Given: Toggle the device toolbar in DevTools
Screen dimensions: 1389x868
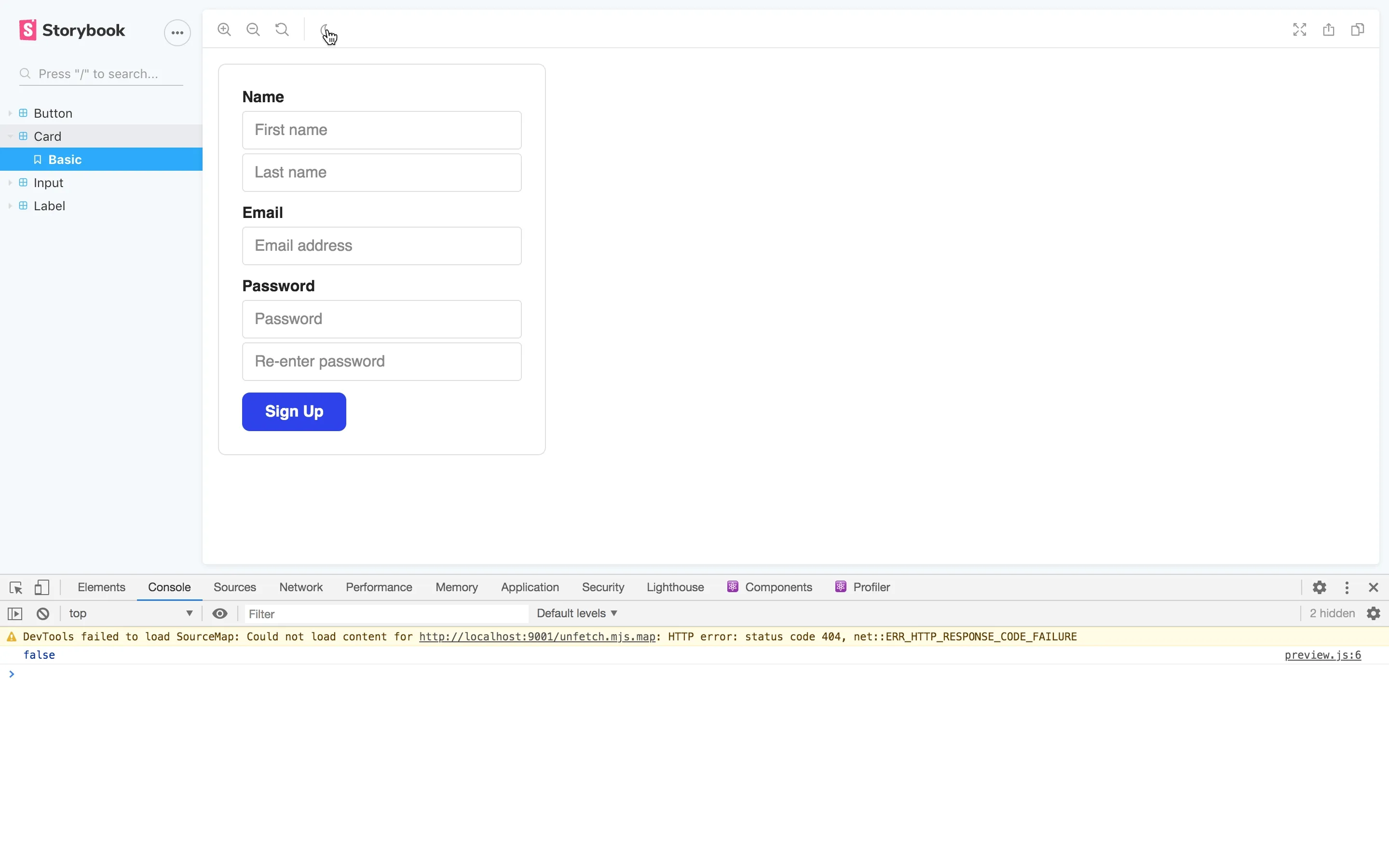Looking at the screenshot, I should click(42, 587).
